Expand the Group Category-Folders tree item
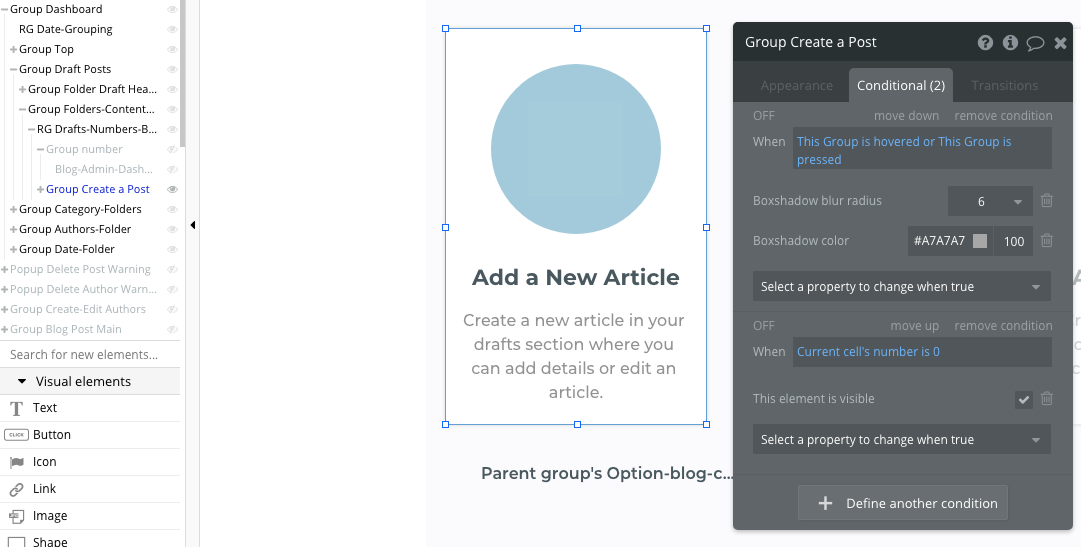 (x=13, y=209)
